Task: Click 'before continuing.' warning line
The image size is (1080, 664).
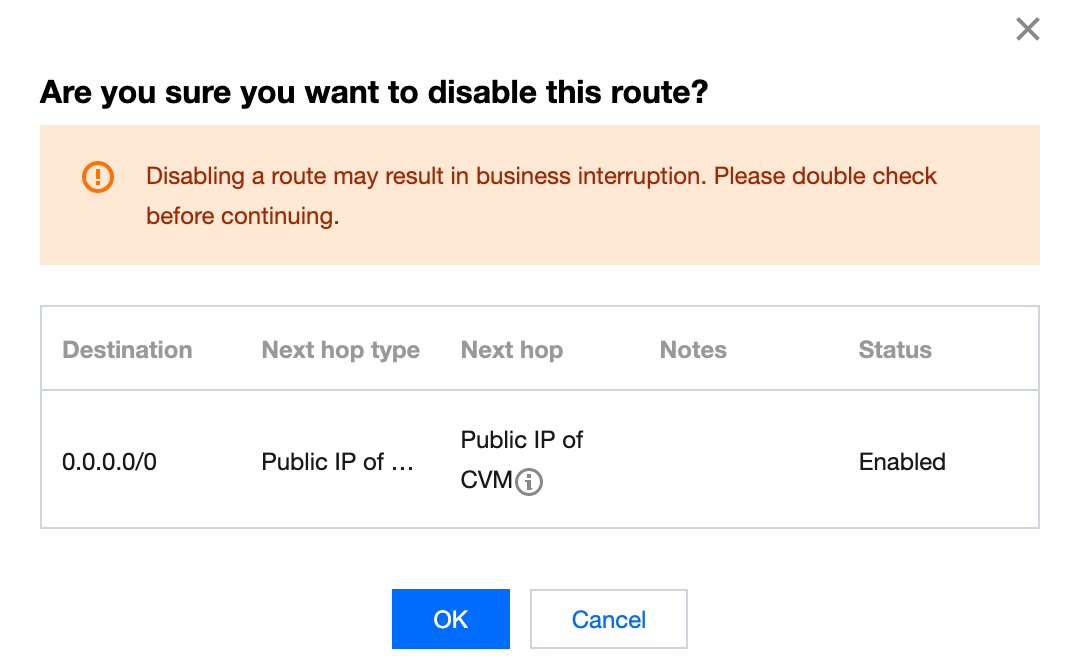Action: point(242,216)
